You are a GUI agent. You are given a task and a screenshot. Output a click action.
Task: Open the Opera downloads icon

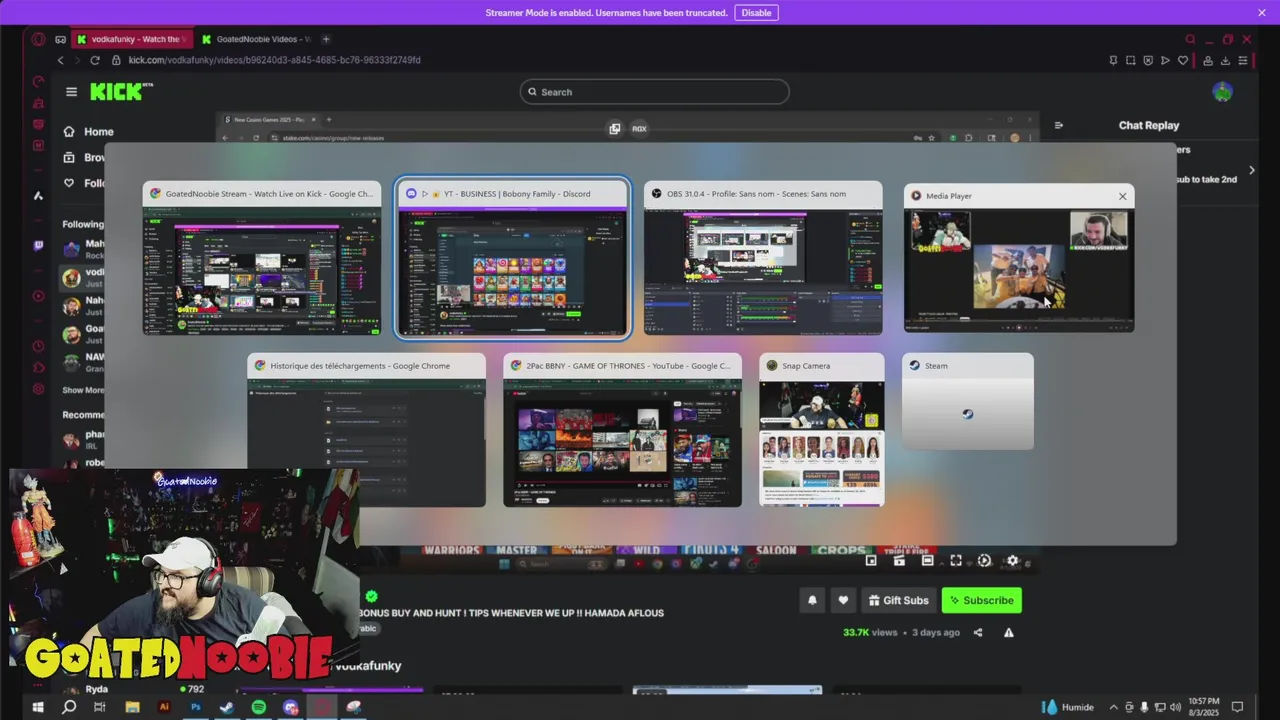1225,60
